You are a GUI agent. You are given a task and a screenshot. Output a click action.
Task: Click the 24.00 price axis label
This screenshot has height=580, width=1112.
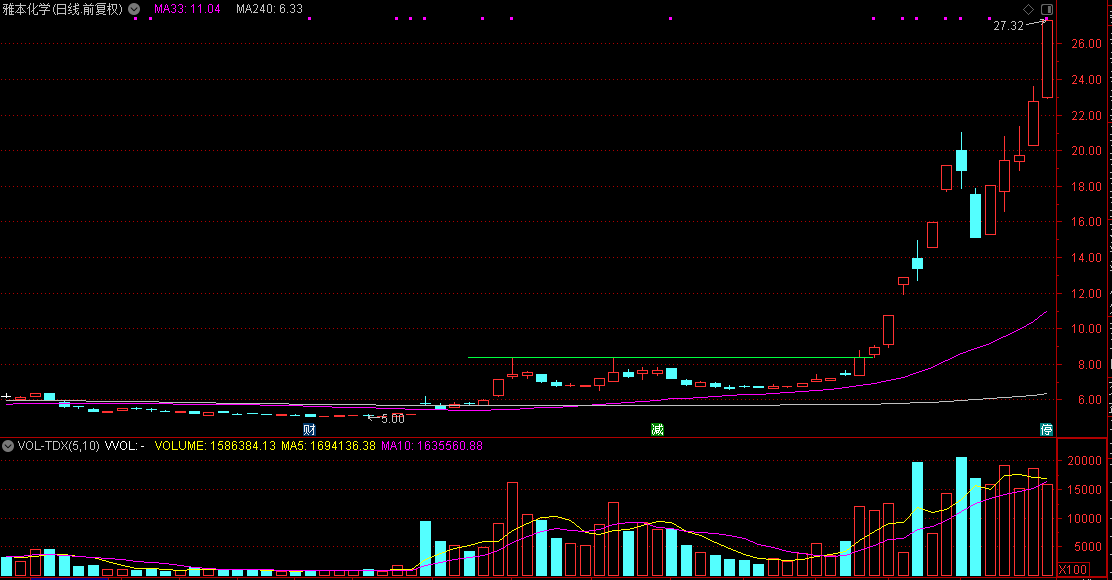pos(1086,80)
